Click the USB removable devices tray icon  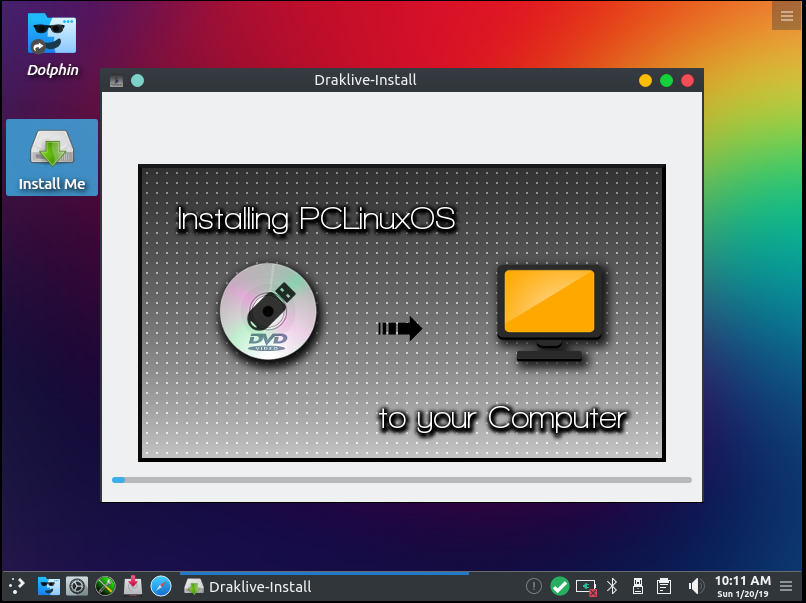638,586
